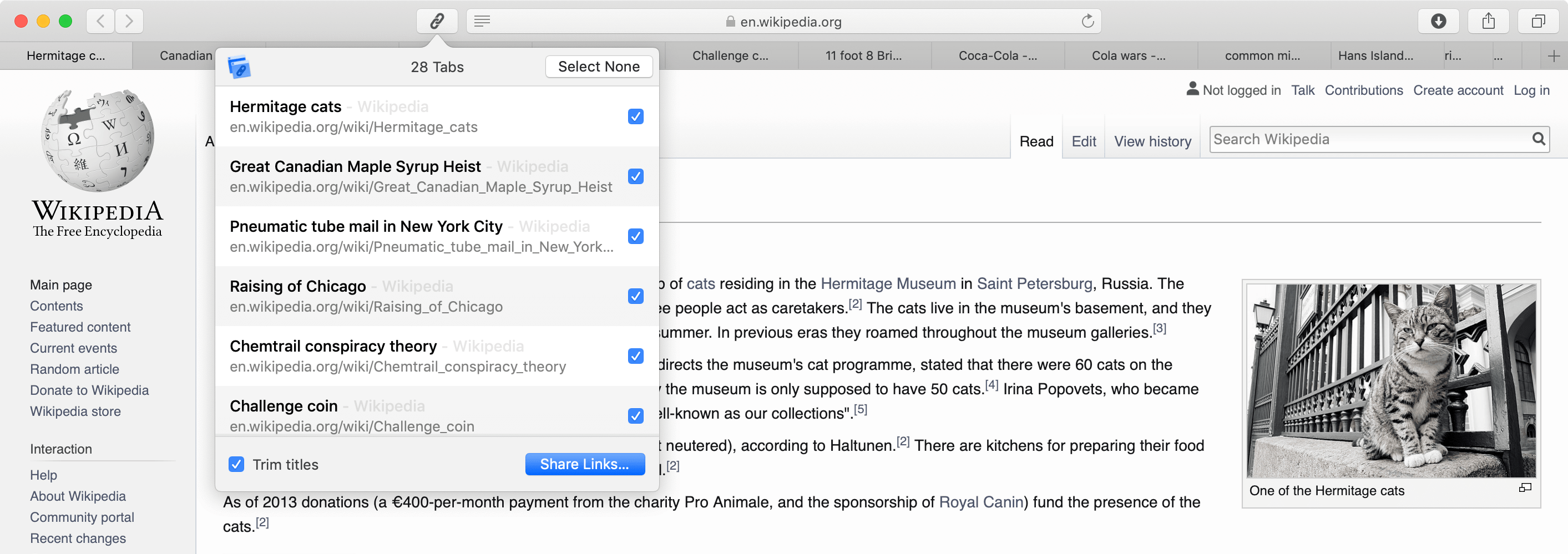
Task: Open a Random article link
Action: pos(74,369)
